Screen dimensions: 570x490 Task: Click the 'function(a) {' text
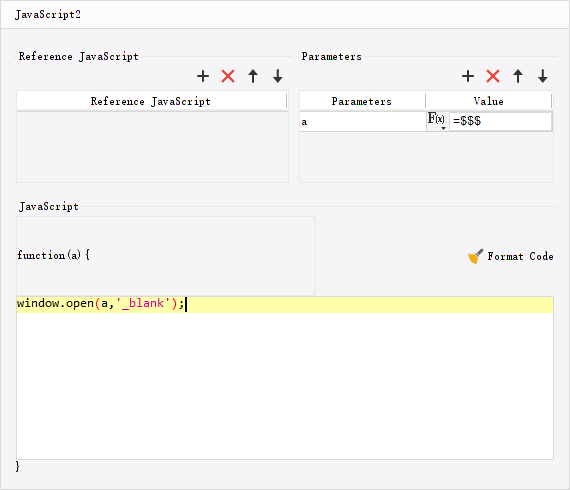(x=53, y=255)
